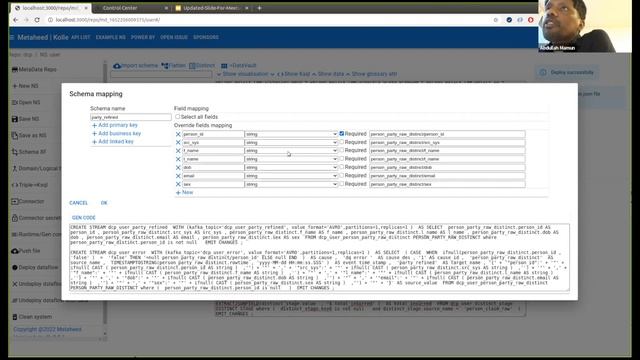The image size is (640, 360).
Task: Click the Clean system trash icon
Action: coord(15,317)
